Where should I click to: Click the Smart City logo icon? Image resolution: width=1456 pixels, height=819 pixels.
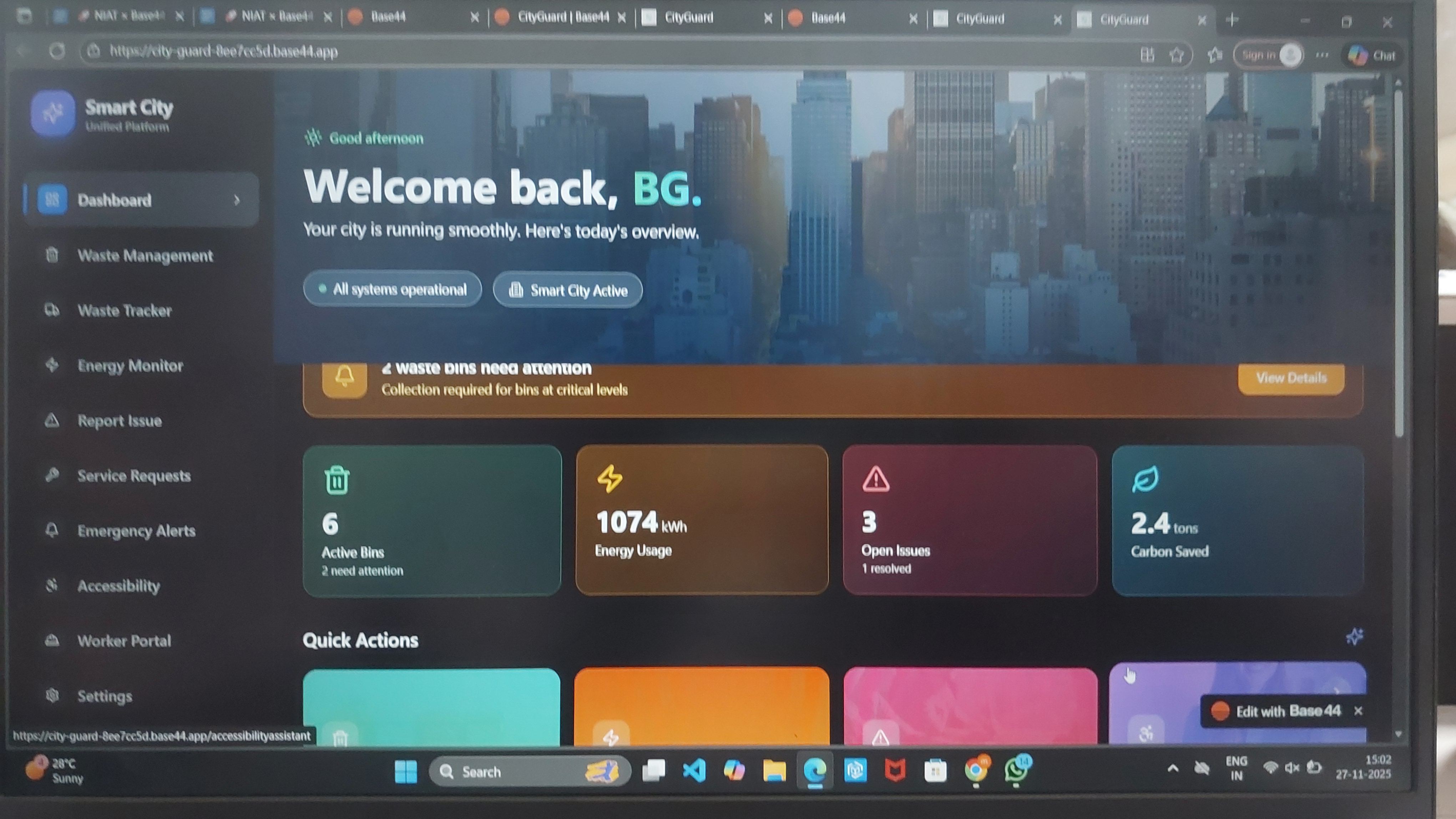(x=53, y=113)
